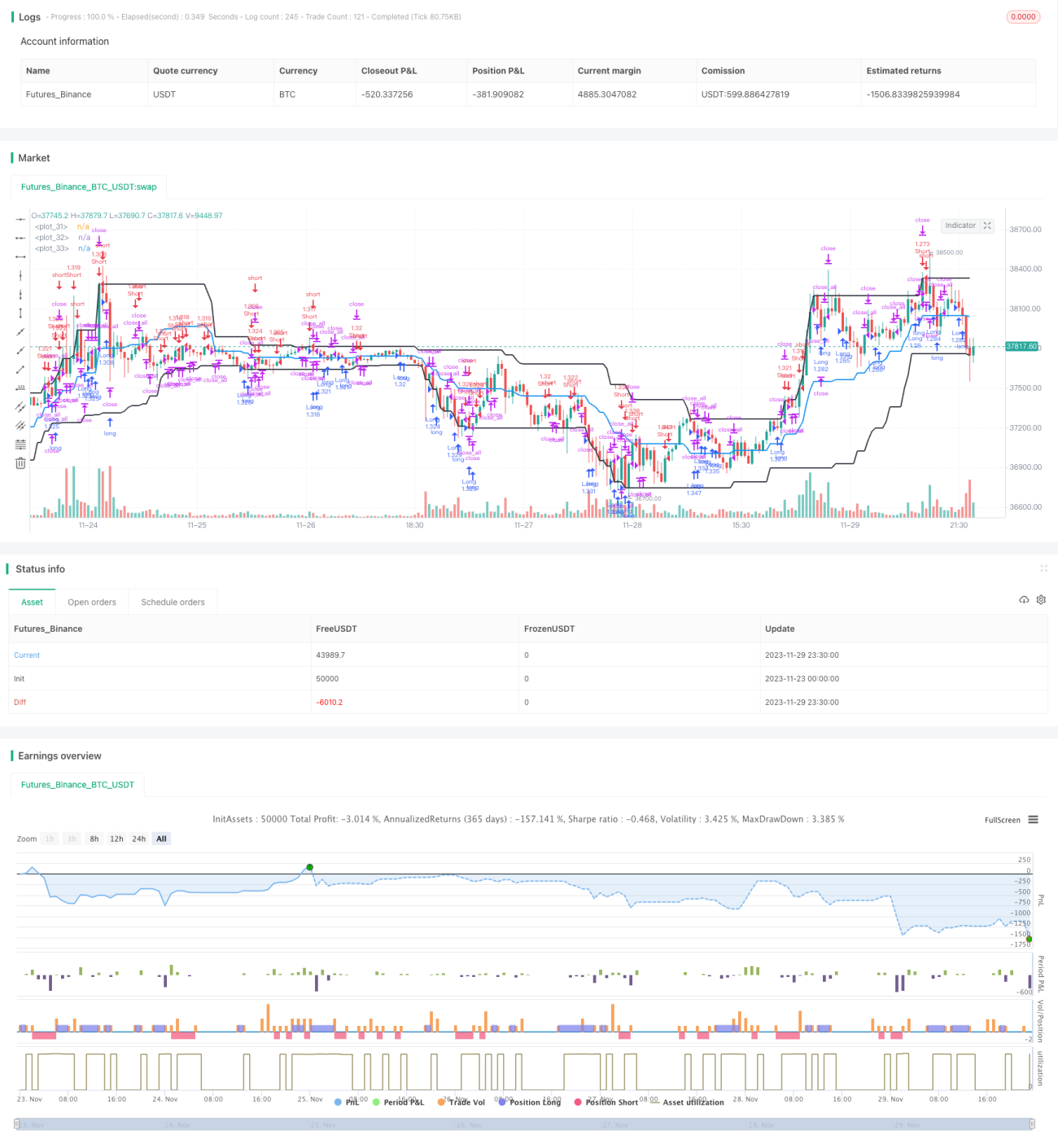Click the download cloud icon in Status info
Image resolution: width=1058 pixels, height=1148 pixels.
[x=1024, y=600]
